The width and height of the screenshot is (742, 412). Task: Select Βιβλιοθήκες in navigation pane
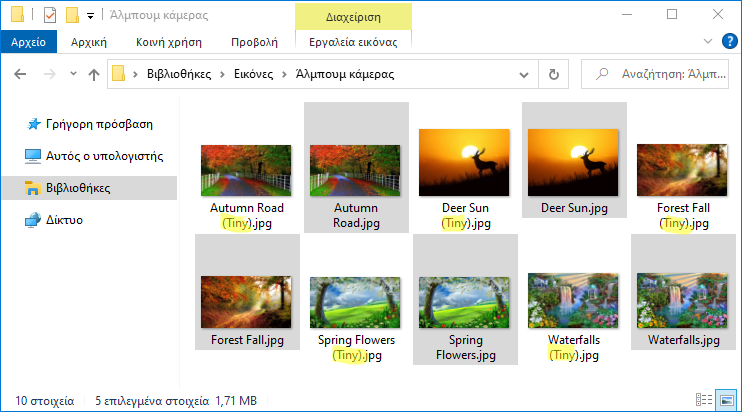89,188
